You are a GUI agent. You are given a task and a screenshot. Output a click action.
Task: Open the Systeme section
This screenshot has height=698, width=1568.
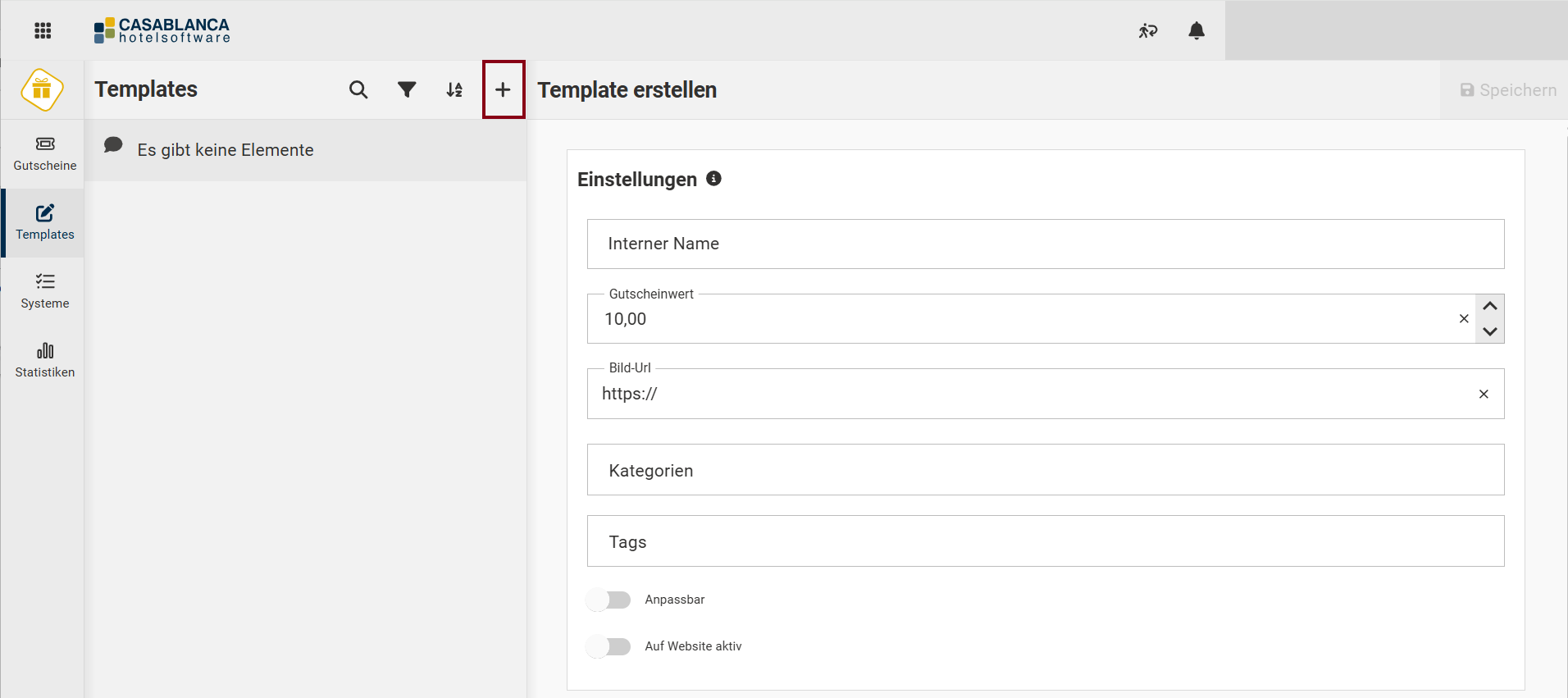pos(44,292)
